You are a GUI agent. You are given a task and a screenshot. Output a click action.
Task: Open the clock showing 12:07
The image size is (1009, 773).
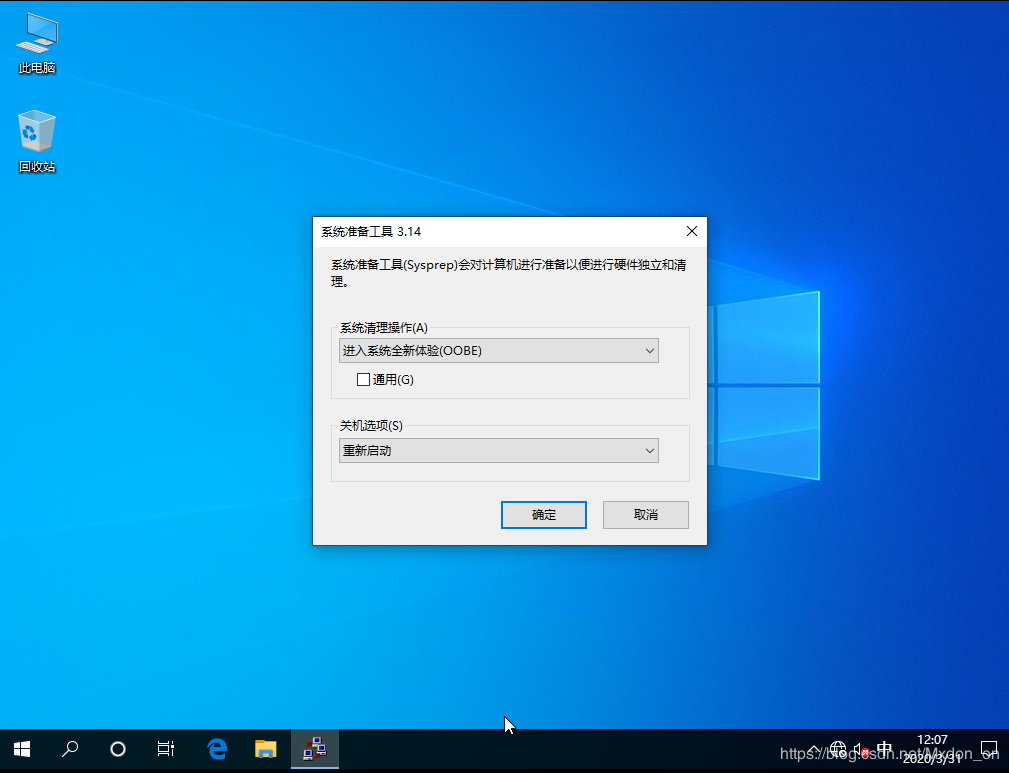tap(932, 749)
